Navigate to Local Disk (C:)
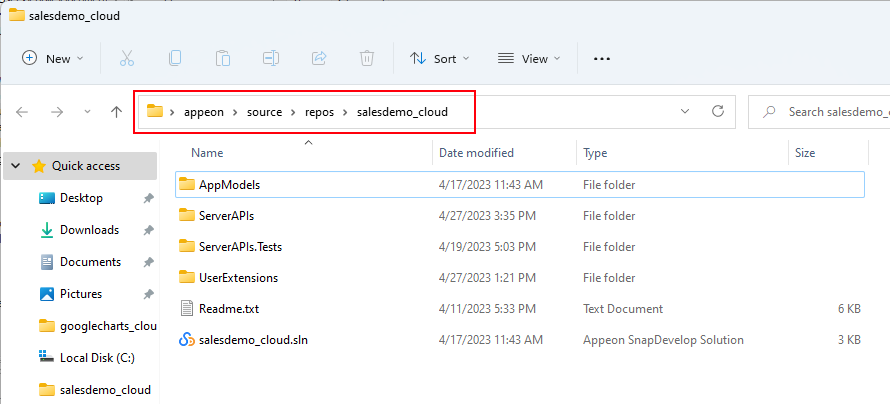 click(x=97, y=357)
